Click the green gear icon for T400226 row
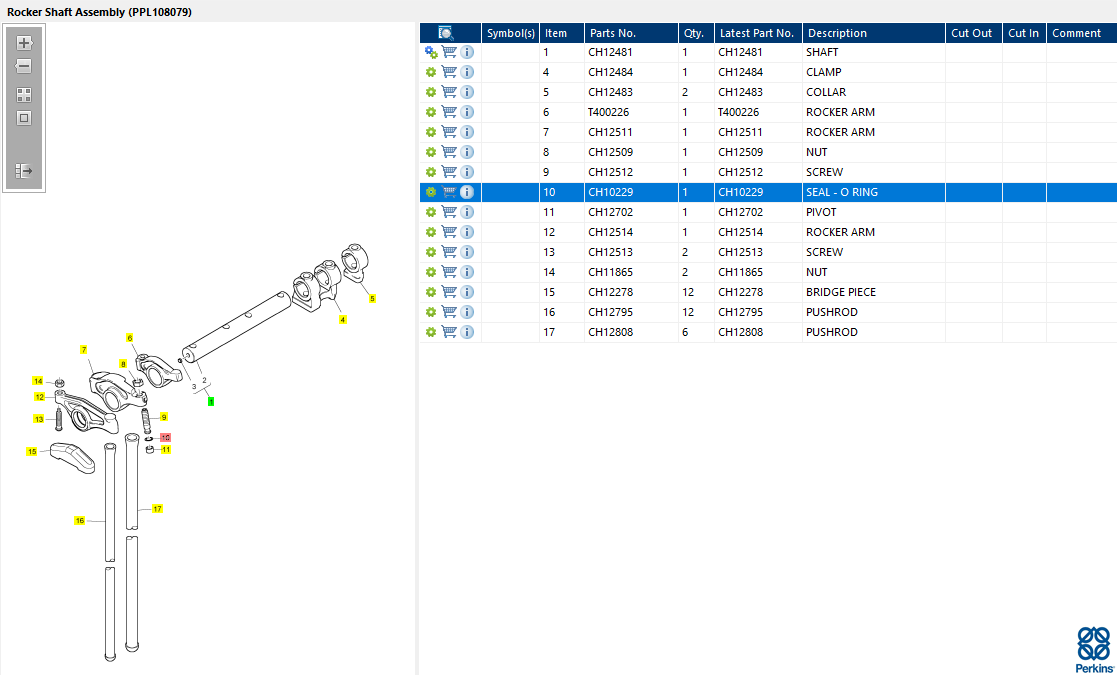 [x=430, y=112]
